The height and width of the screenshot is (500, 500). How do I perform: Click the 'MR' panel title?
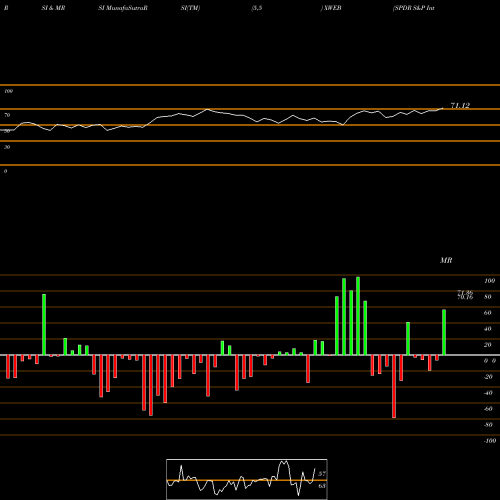point(446,260)
